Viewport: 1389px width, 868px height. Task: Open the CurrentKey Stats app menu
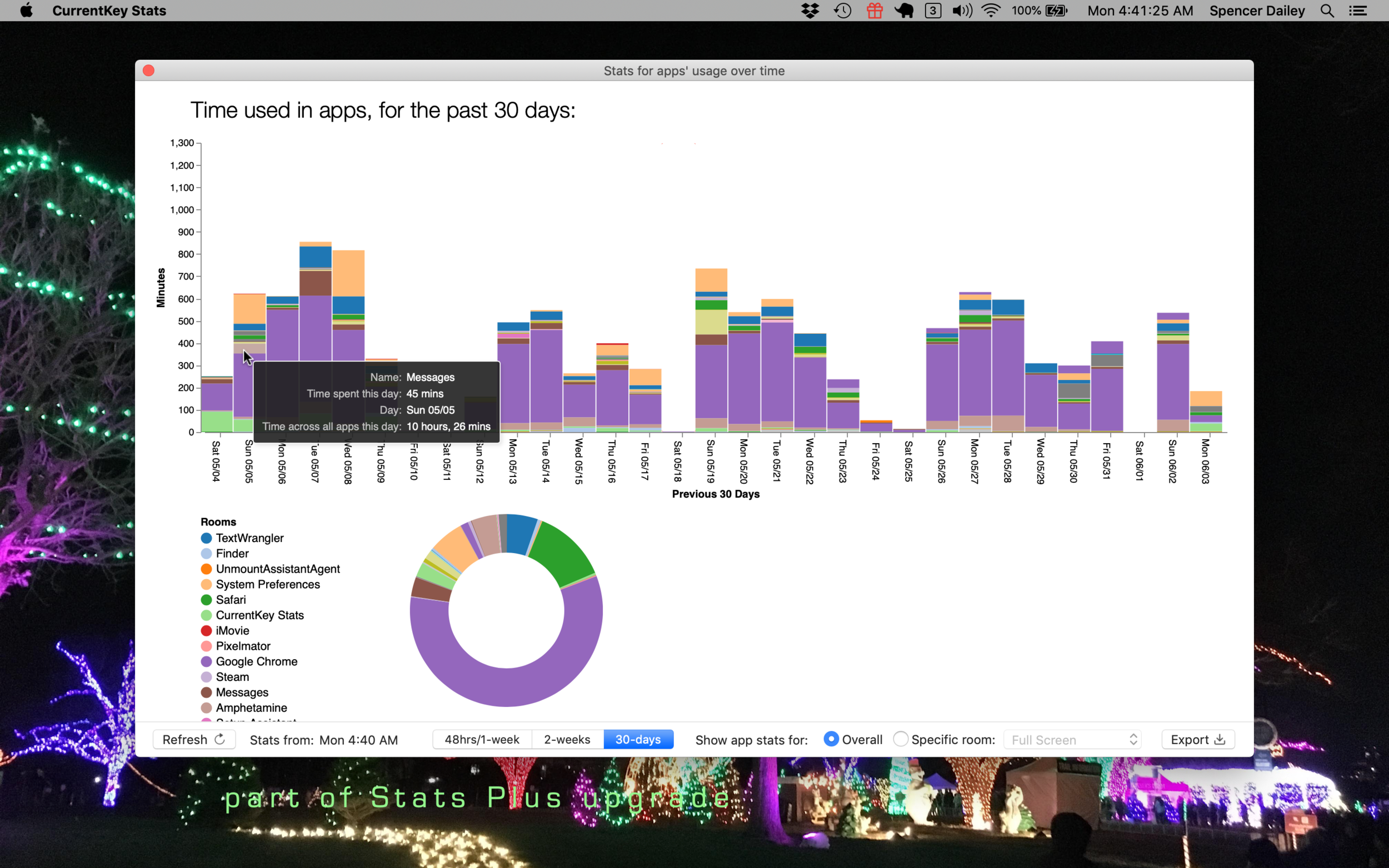point(109,11)
